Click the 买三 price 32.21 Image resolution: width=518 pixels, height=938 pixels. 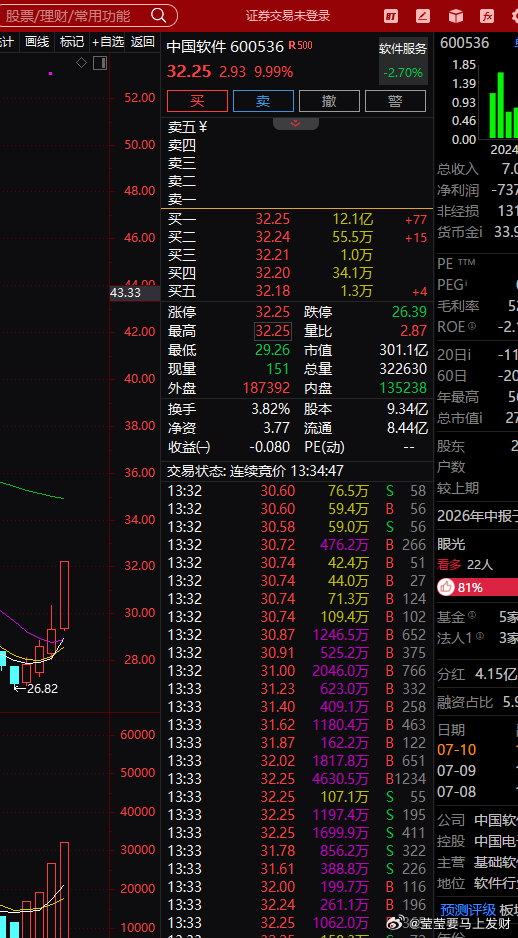tap(272, 255)
